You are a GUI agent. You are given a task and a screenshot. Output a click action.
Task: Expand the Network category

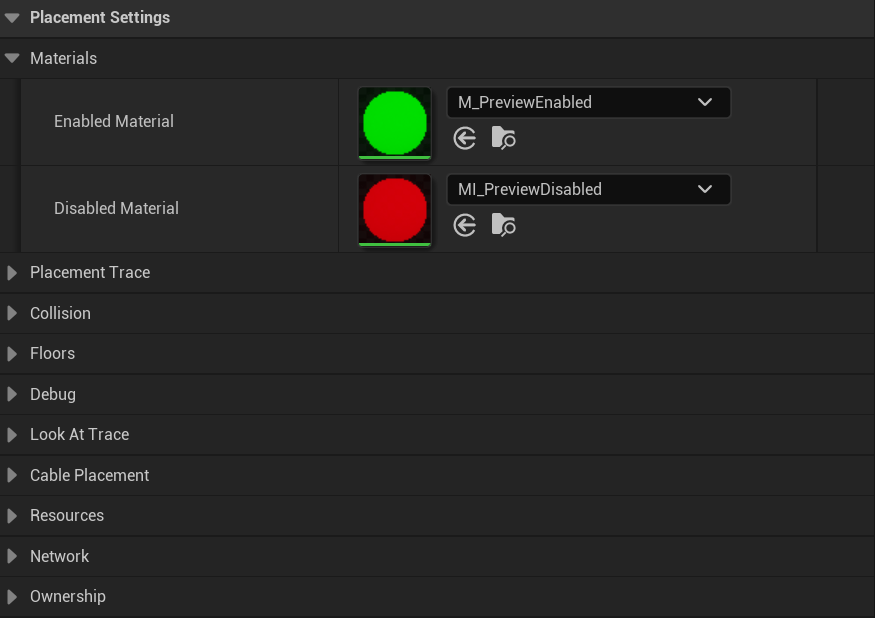pyautogui.click(x=11, y=556)
